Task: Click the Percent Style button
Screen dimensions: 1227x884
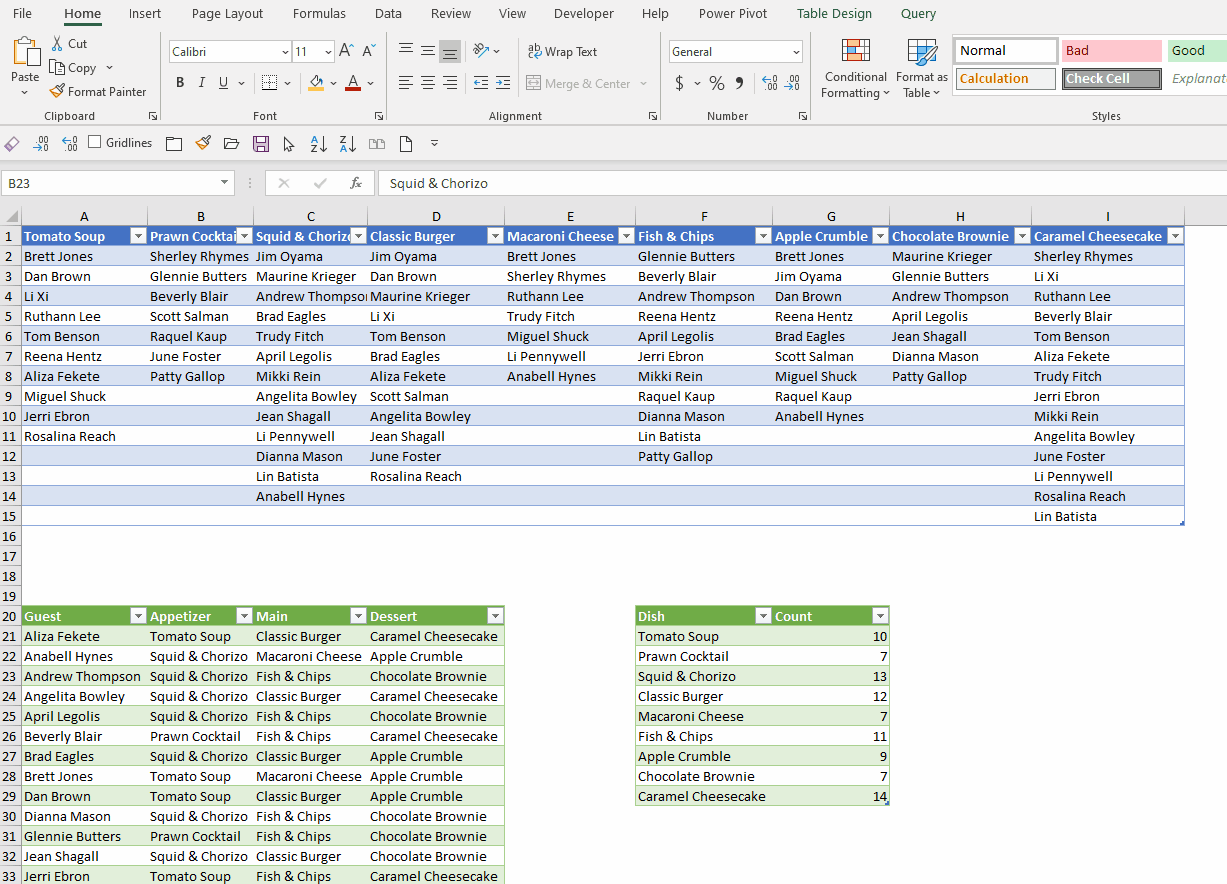Action: [x=716, y=83]
